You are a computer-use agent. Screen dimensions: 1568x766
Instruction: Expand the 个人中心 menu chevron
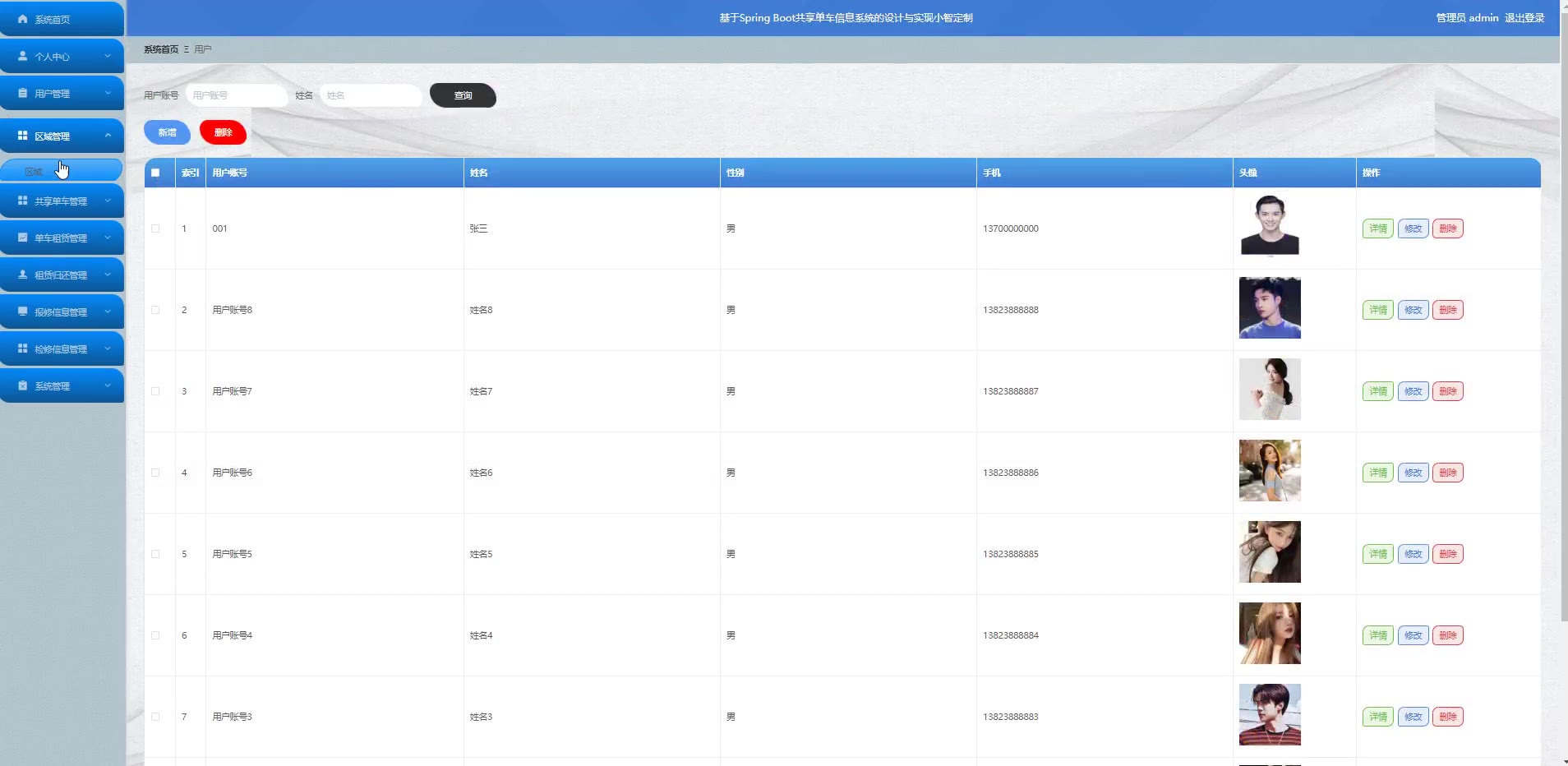(108, 56)
